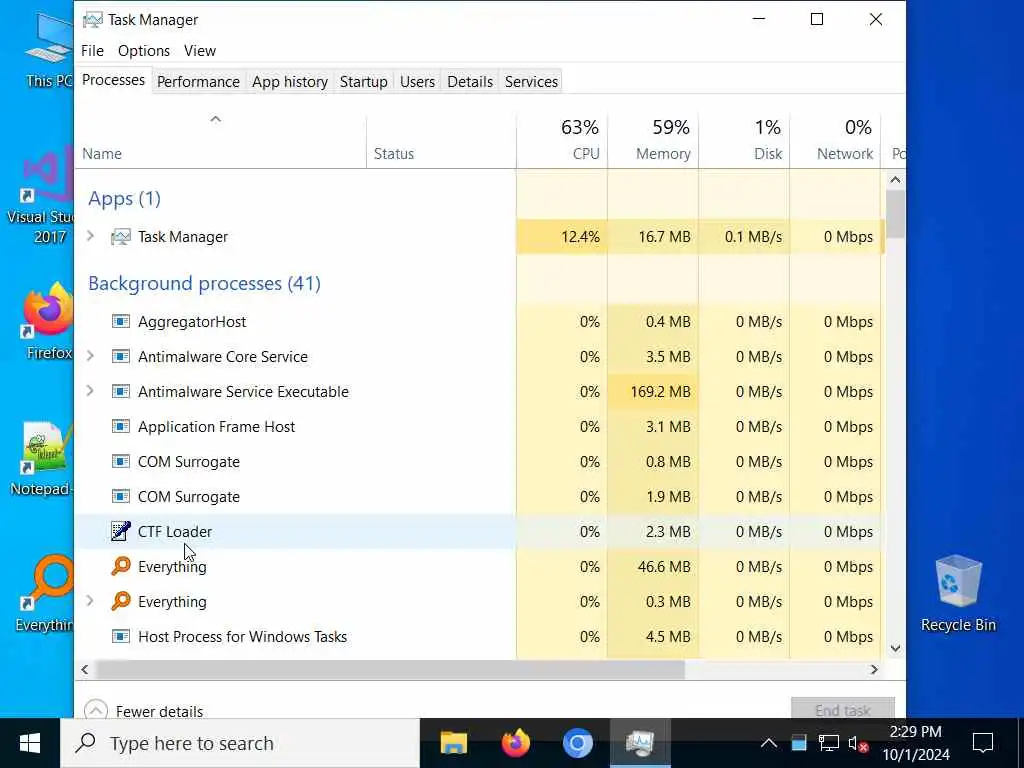Click the Host Process for Windows Tasks icon
Viewport: 1024px width, 768px height.
coord(121,636)
